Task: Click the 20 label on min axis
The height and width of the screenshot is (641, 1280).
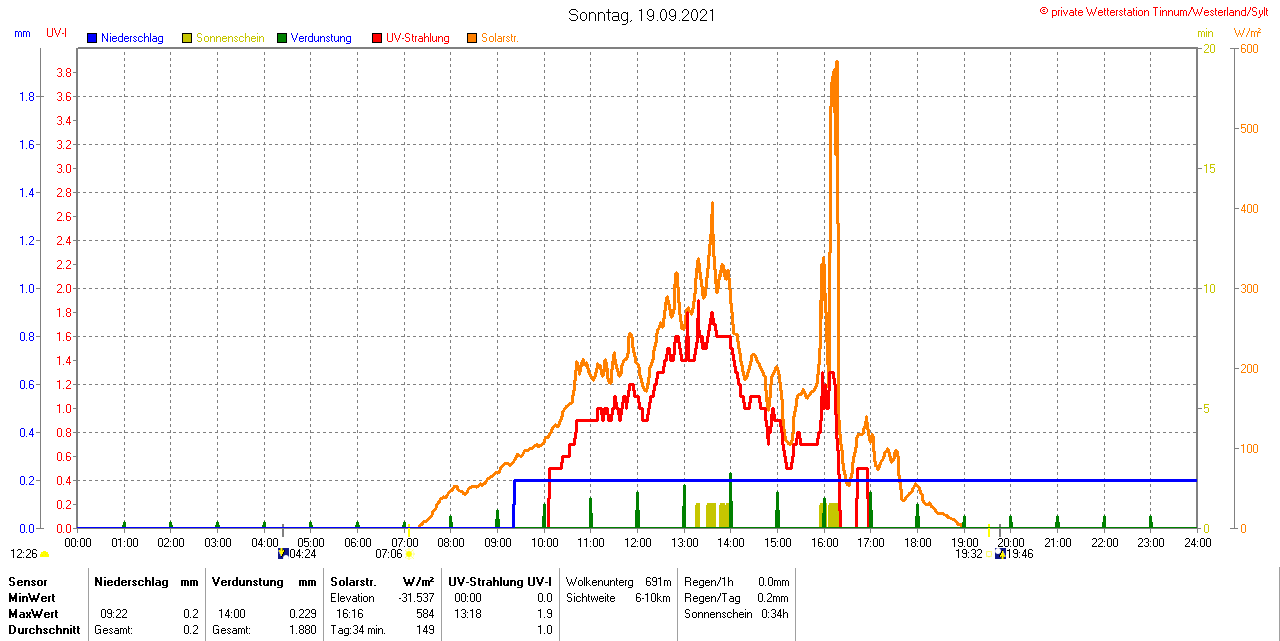Action: coord(1209,49)
